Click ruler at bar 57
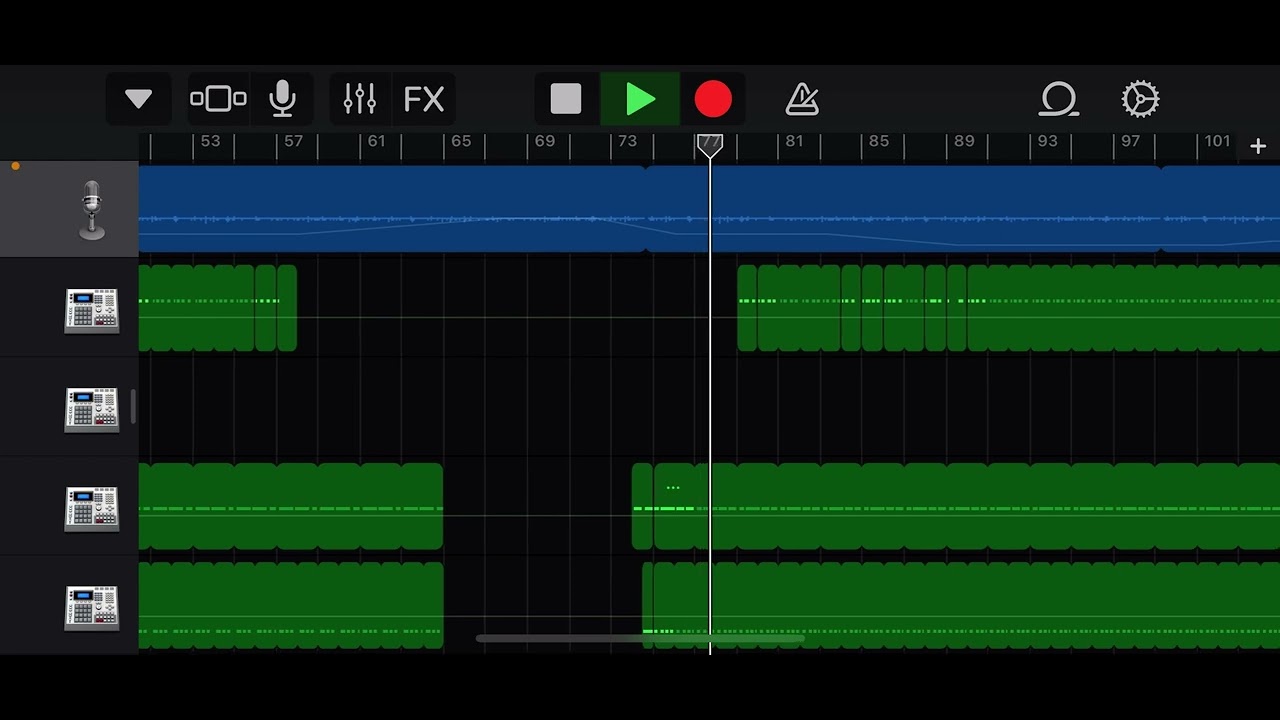Screen dimensions: 1280x720 tap(293, 141)
